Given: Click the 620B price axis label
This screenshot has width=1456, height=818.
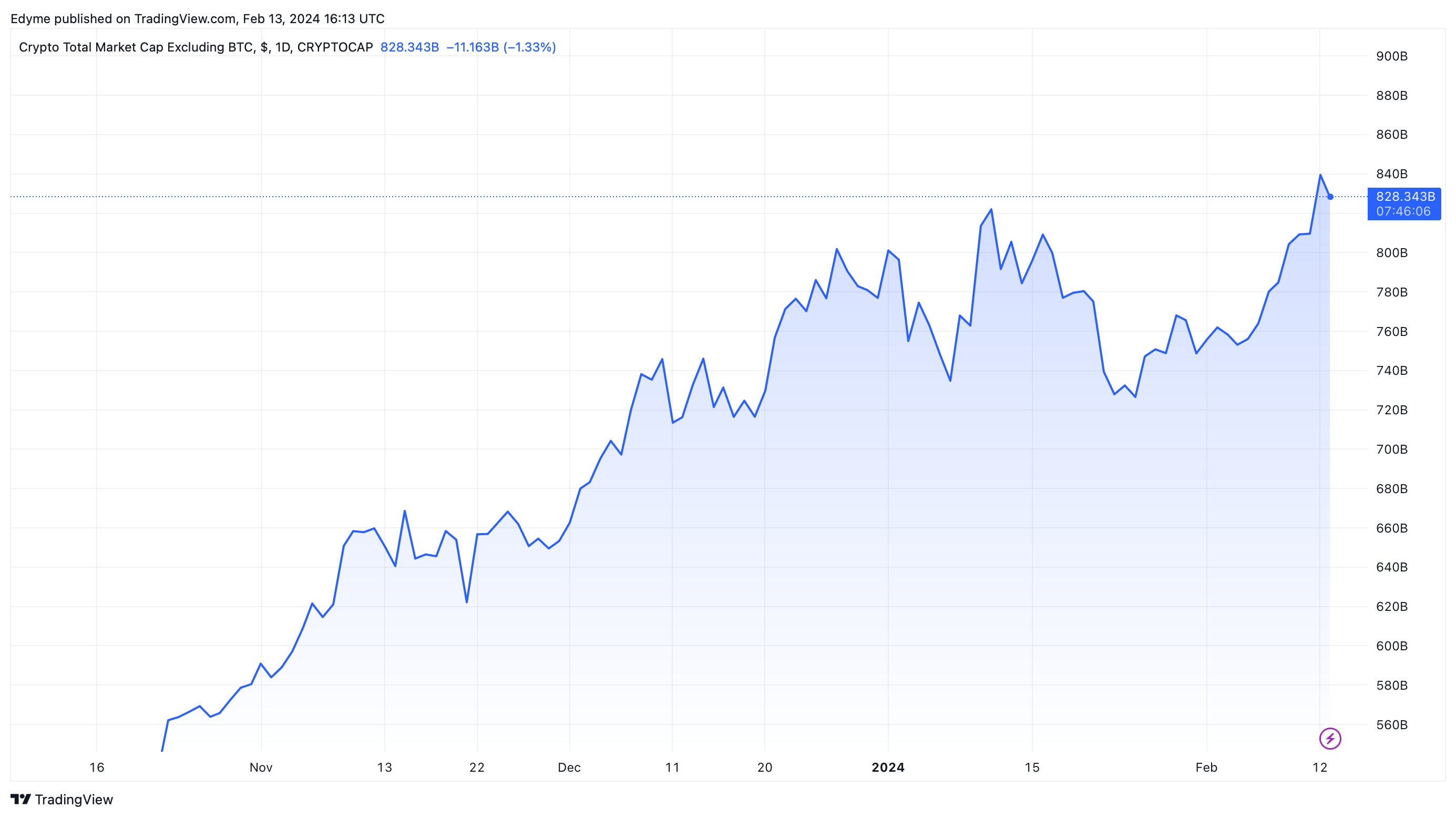Looking at the screenshot, I should pyautogui.click(x=1391, y=607).
